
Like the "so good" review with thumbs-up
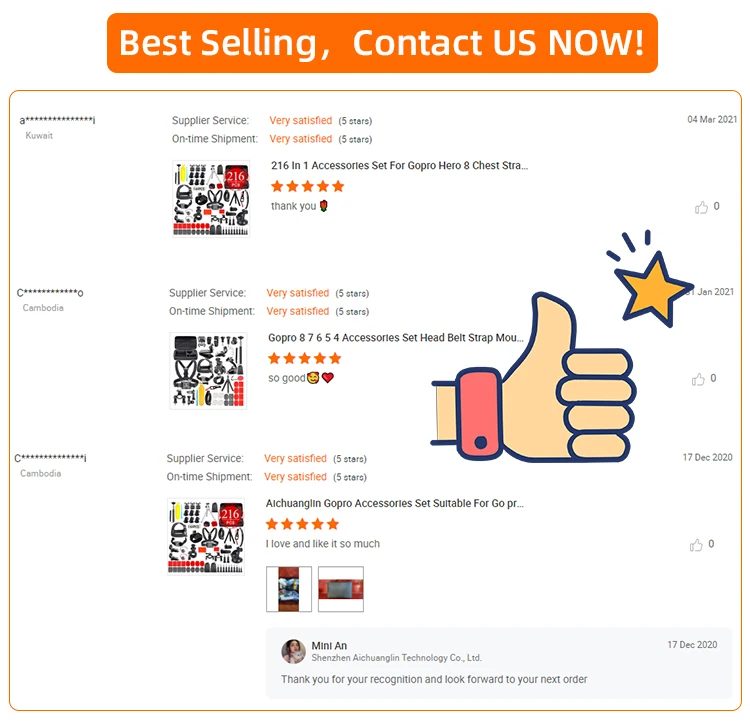tap(698, 379)
